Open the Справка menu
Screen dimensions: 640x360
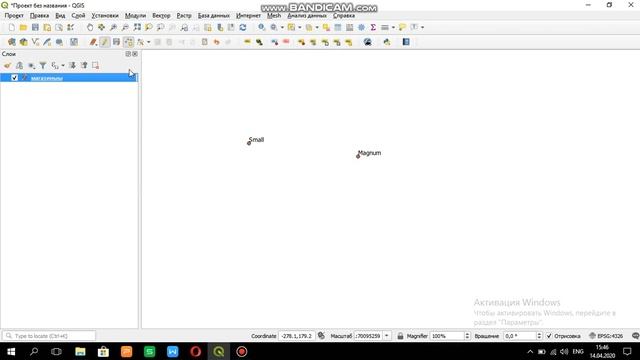click(x=344, y=16)
